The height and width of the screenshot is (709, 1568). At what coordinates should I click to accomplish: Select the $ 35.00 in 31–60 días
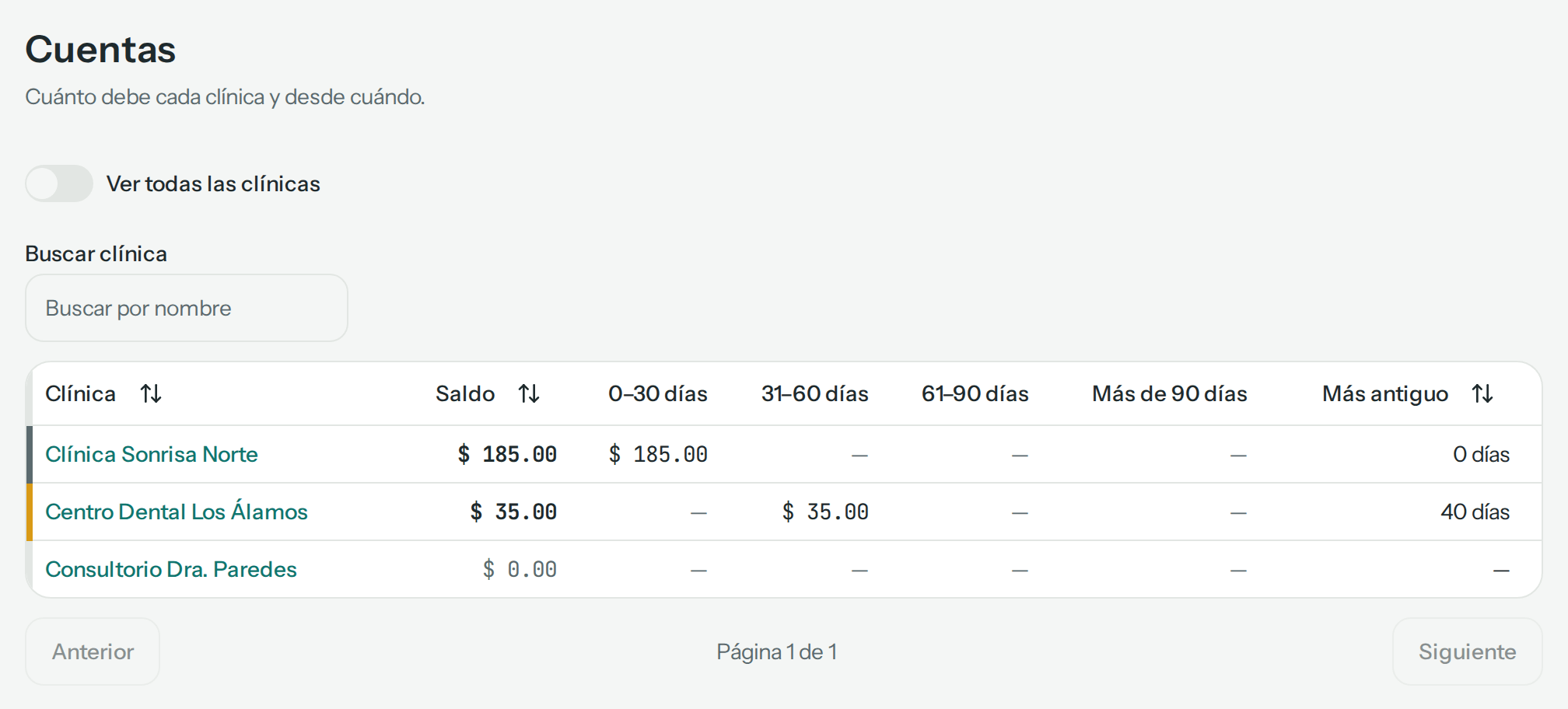[x=825, y=512]
